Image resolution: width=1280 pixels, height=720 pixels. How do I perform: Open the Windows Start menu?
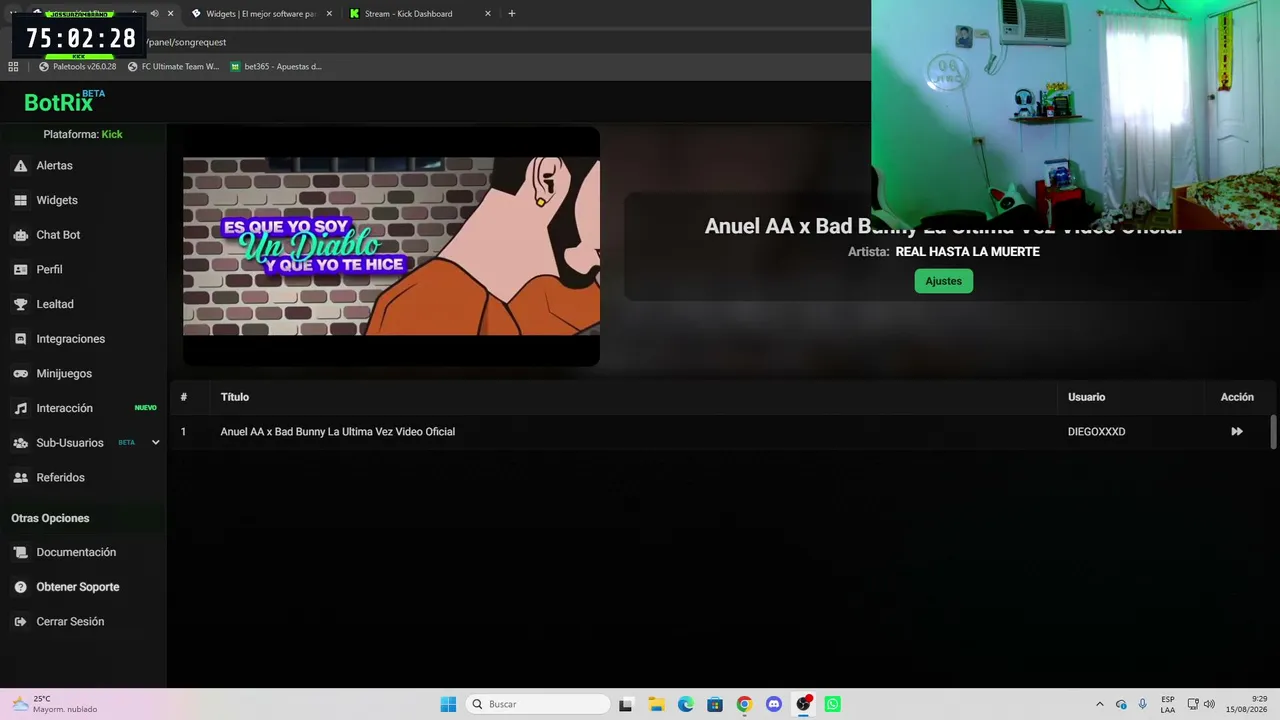[x=448, y=704]
